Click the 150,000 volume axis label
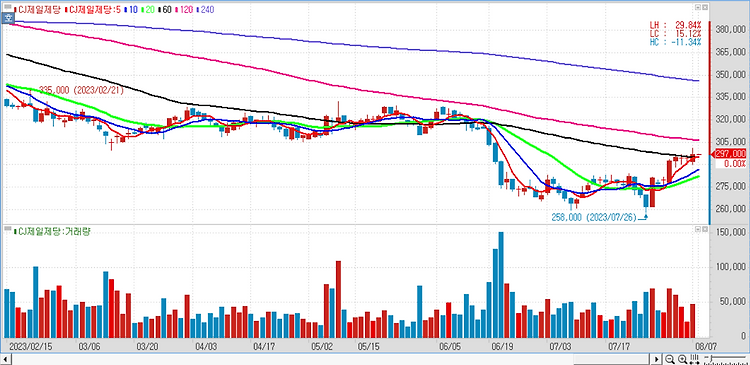Image resolution: width=750 pixels, height=365 pixels. click(731, 232)
